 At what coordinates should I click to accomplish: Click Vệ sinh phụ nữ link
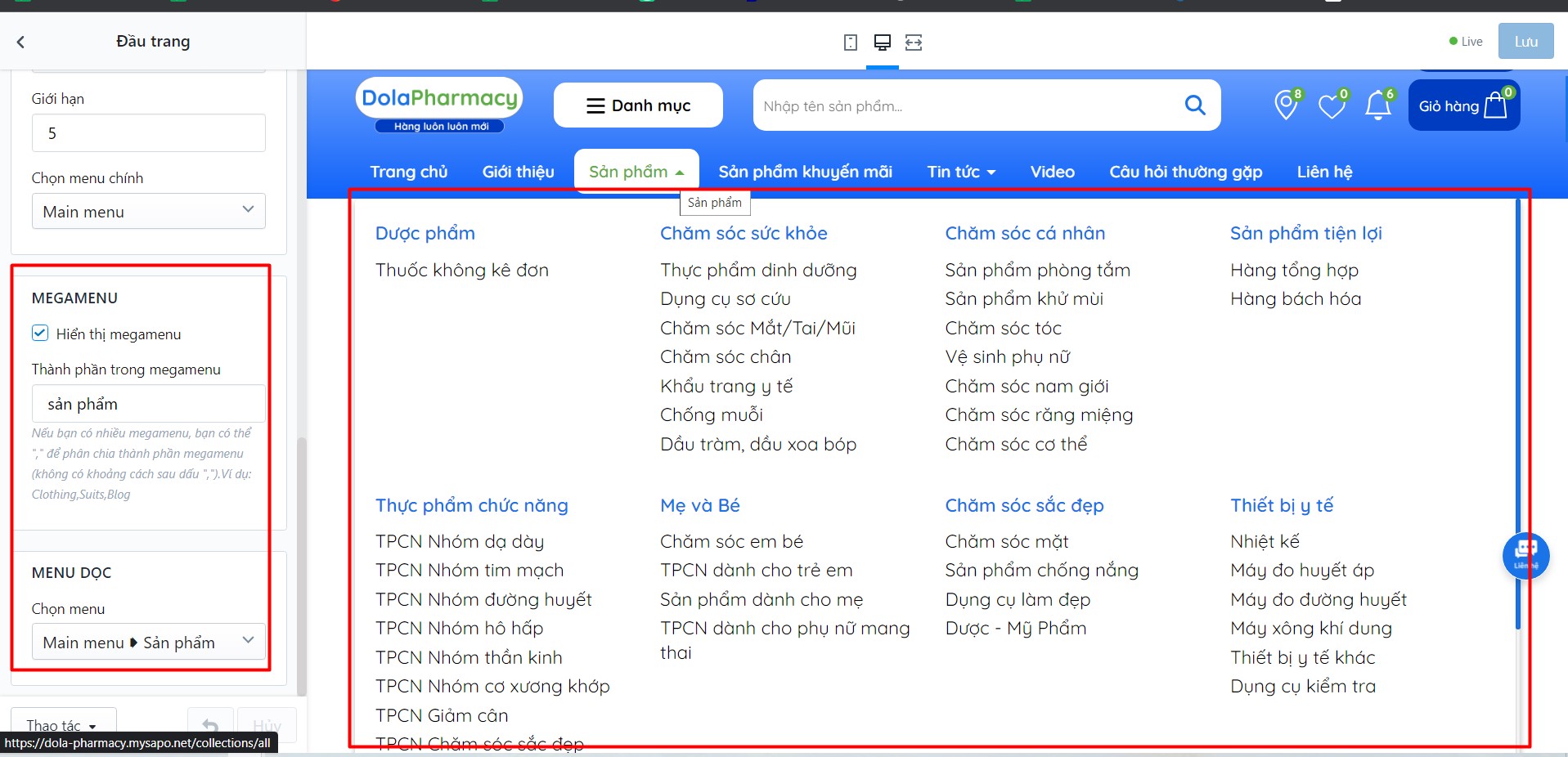coord(1007,356)
